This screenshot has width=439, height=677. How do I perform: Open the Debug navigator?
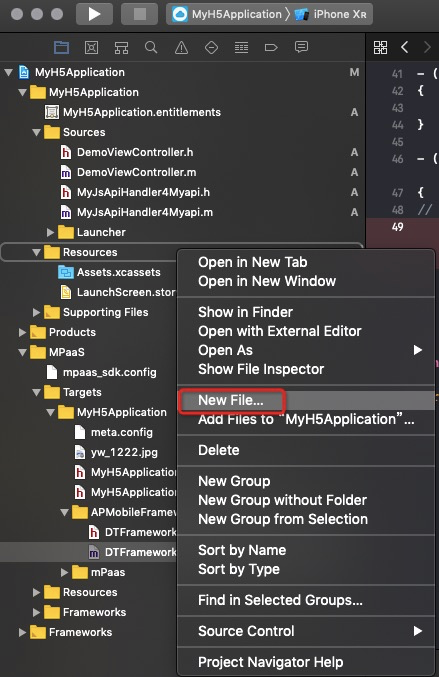pos(241,47)
